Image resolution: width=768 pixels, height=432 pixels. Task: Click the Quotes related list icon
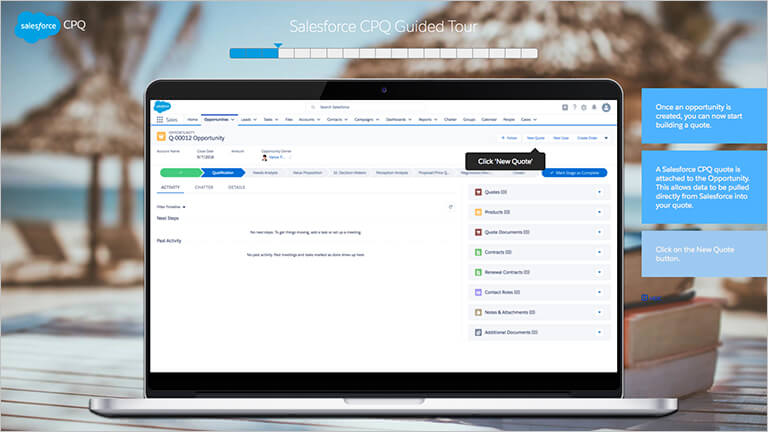(479, 192)
